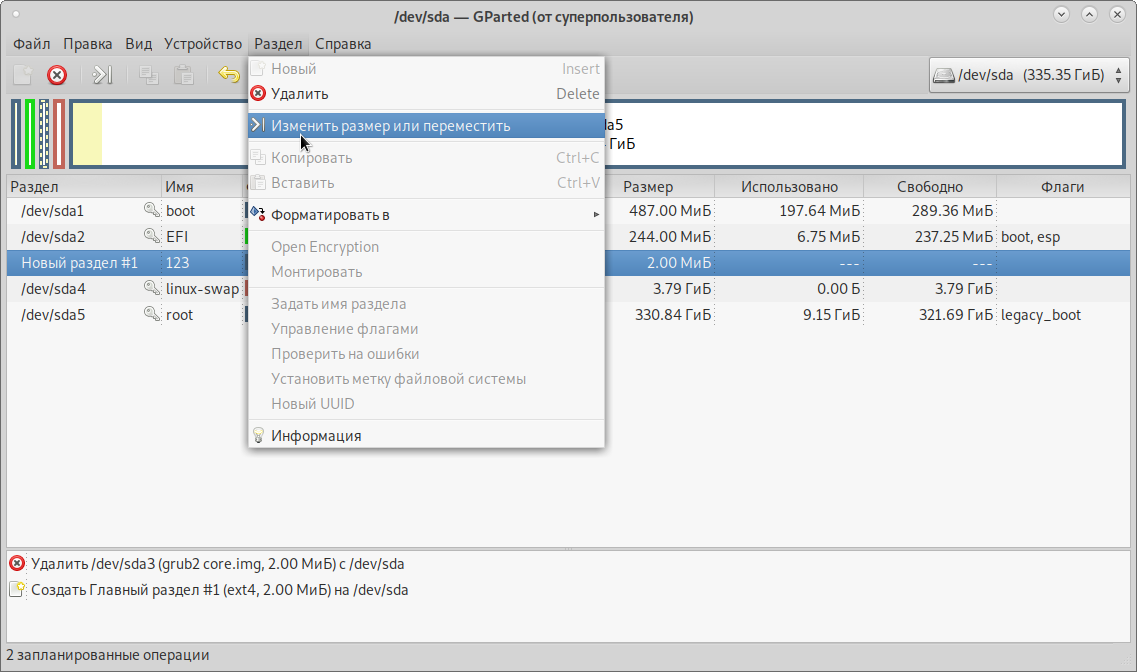Click the greyed Управление флагами entry
Viewport: 1137px width, 672px height.
click(x=426, y=328)
